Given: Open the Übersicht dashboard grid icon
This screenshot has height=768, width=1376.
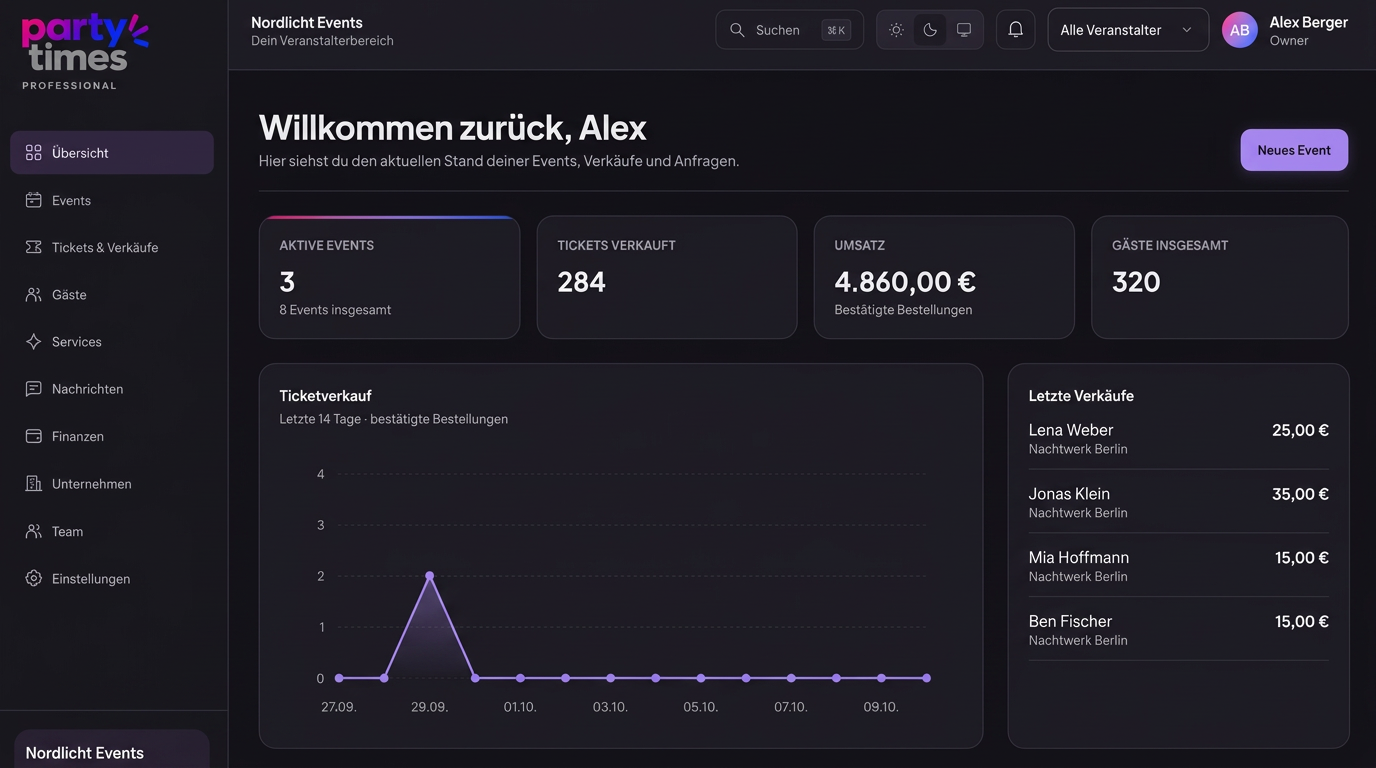Looking at the screenshot, I should (34, 153).
